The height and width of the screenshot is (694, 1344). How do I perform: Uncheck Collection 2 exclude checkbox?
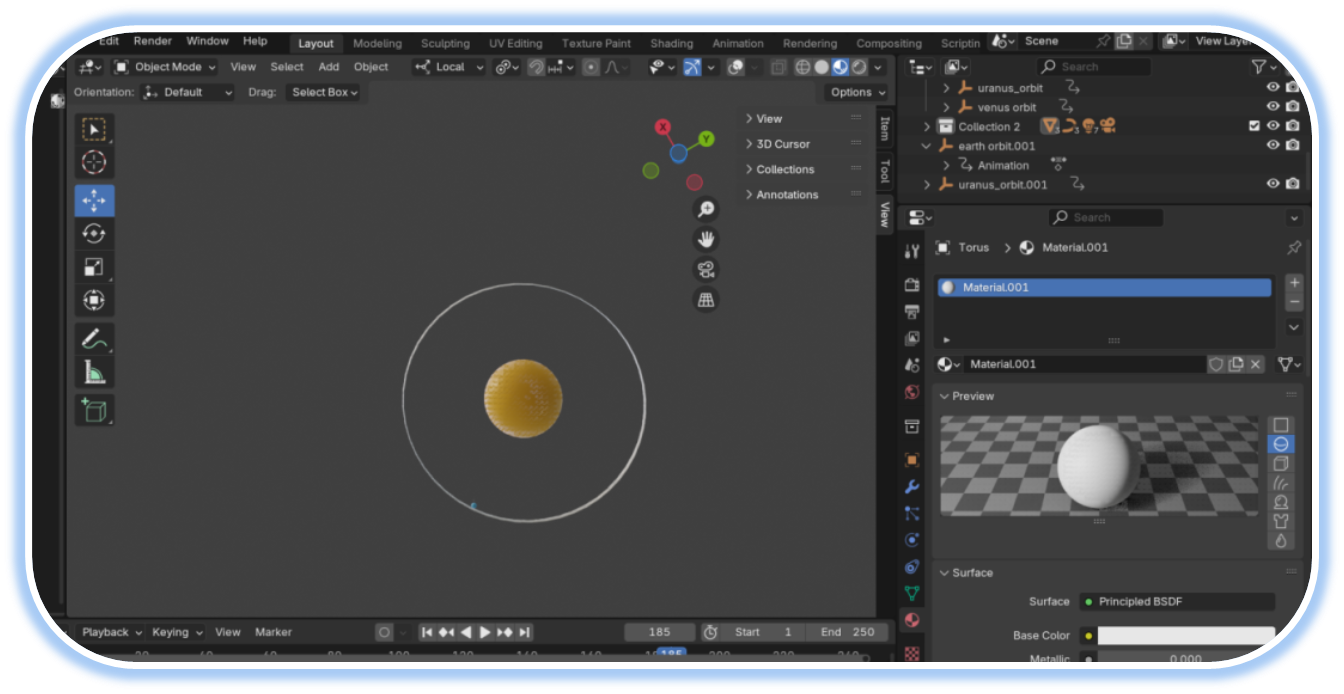1254,127
